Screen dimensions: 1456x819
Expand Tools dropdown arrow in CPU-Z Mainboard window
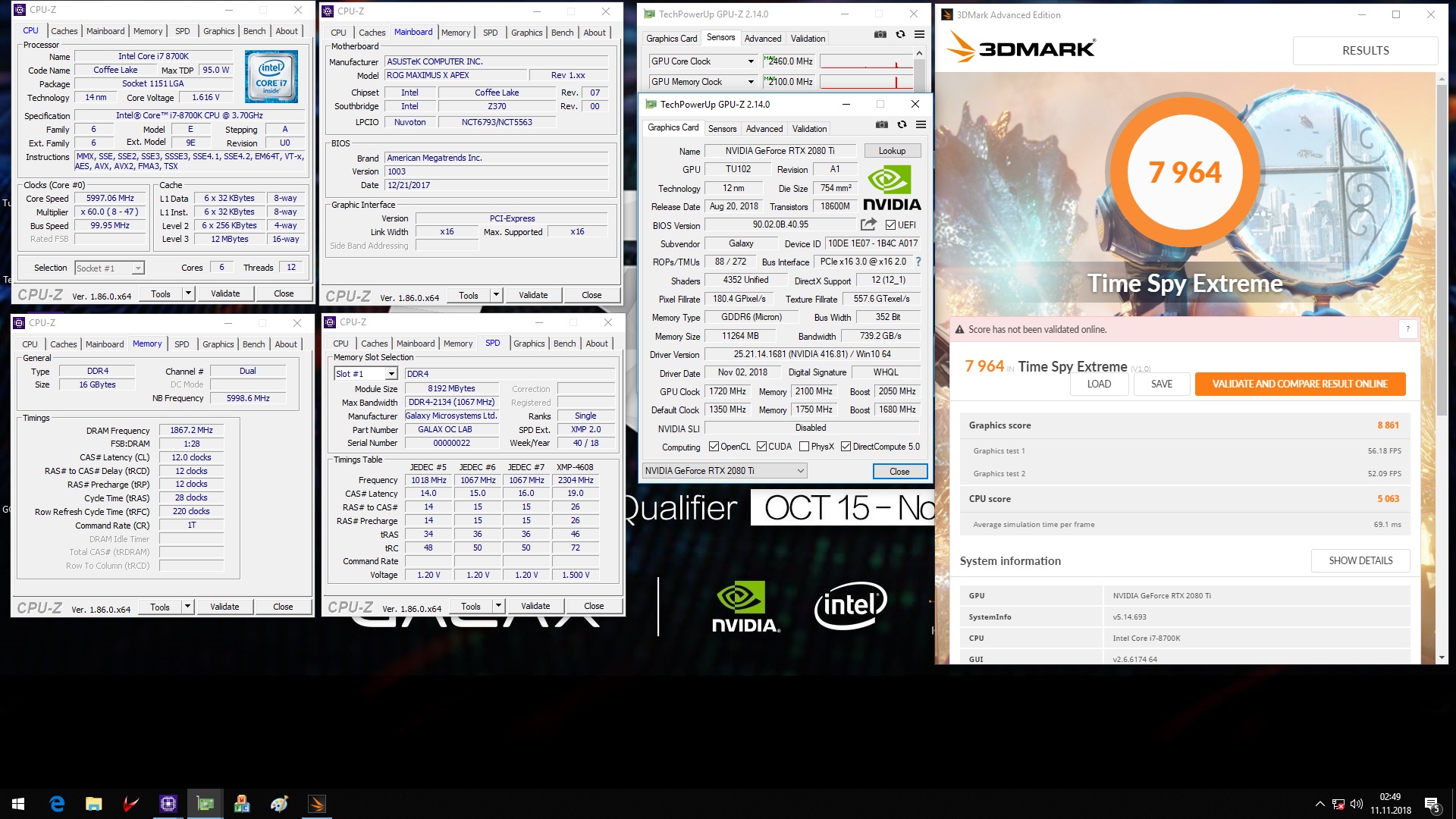point(497,295)
